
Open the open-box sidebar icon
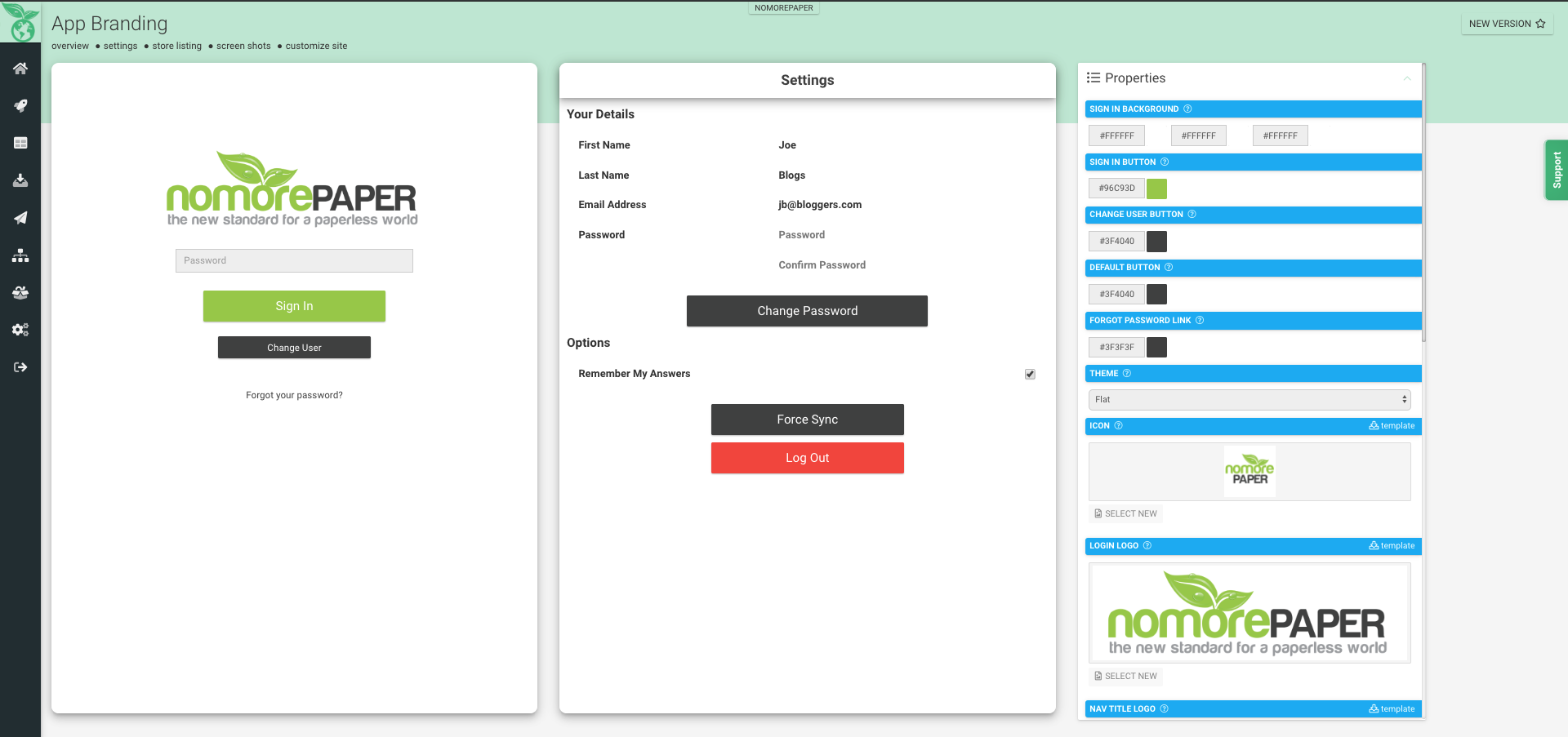(20, 292)
